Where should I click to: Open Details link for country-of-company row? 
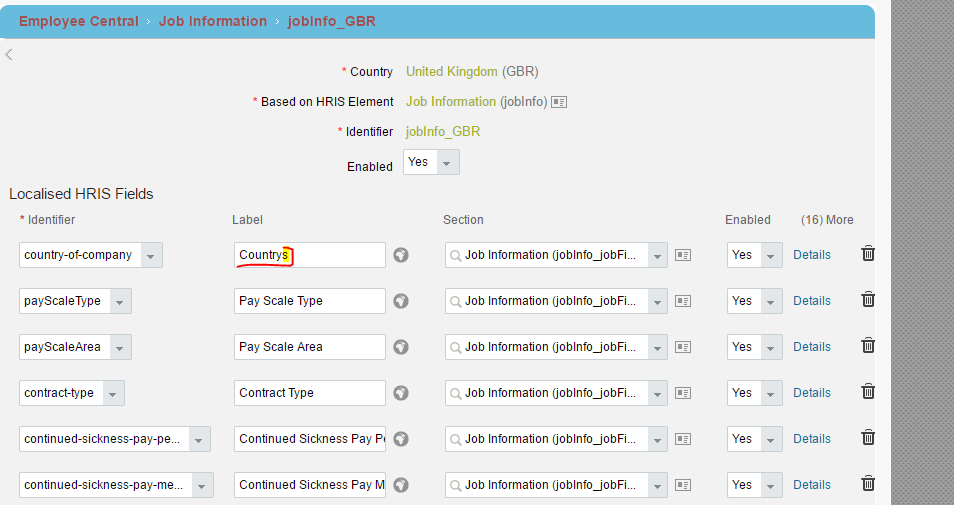tap(812, 255)
